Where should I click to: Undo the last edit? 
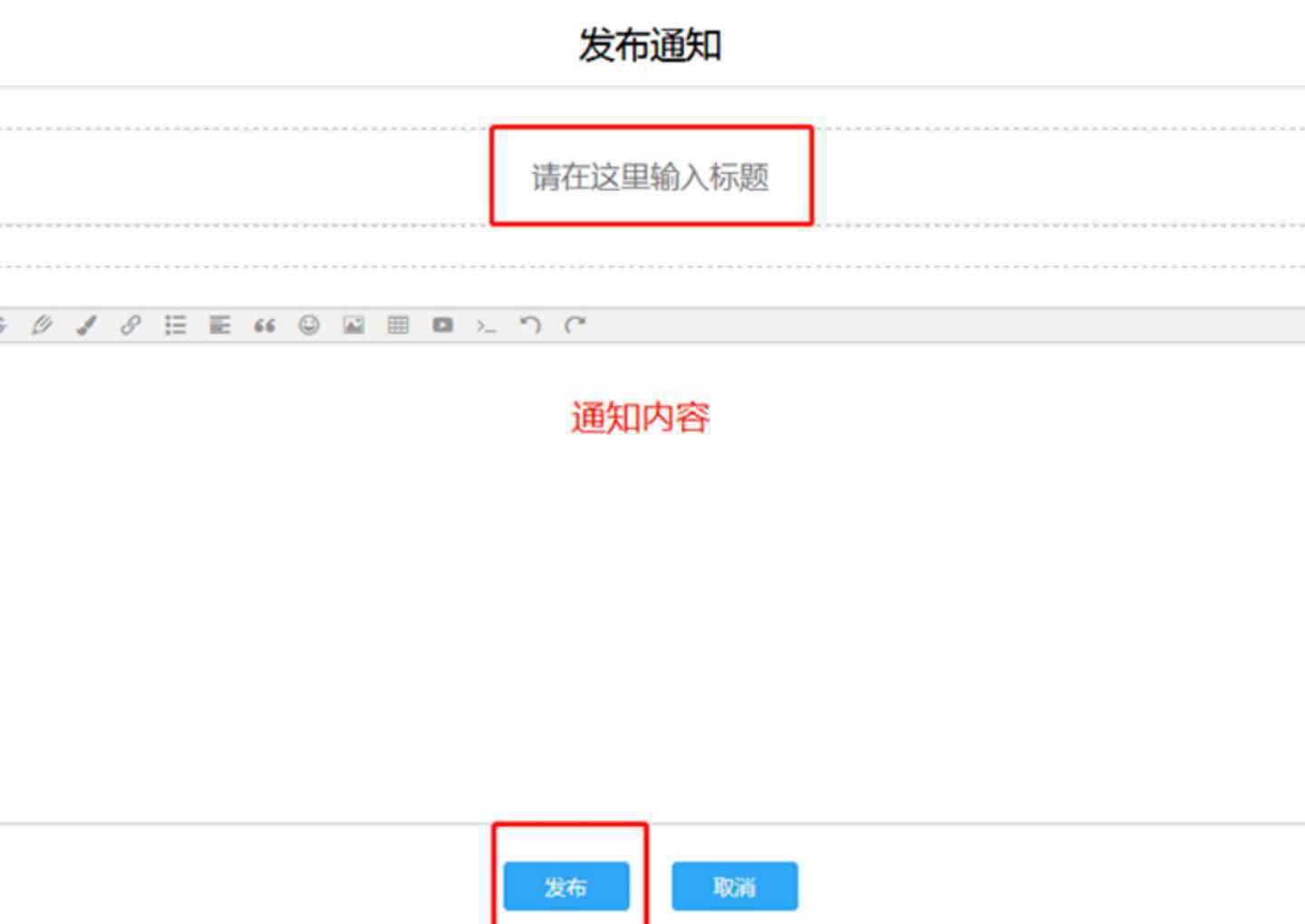click(530, 325)
